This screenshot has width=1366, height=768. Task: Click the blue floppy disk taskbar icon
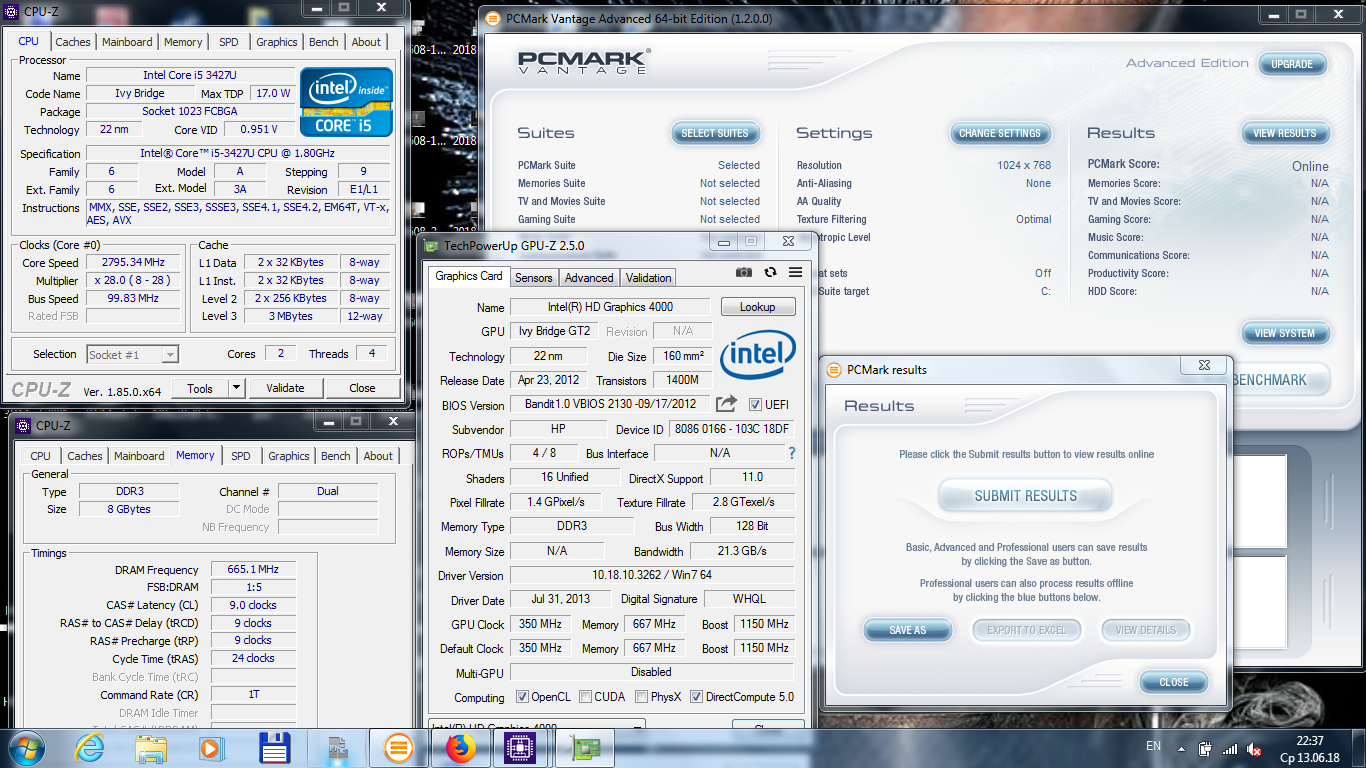click(x=274, y=748)
